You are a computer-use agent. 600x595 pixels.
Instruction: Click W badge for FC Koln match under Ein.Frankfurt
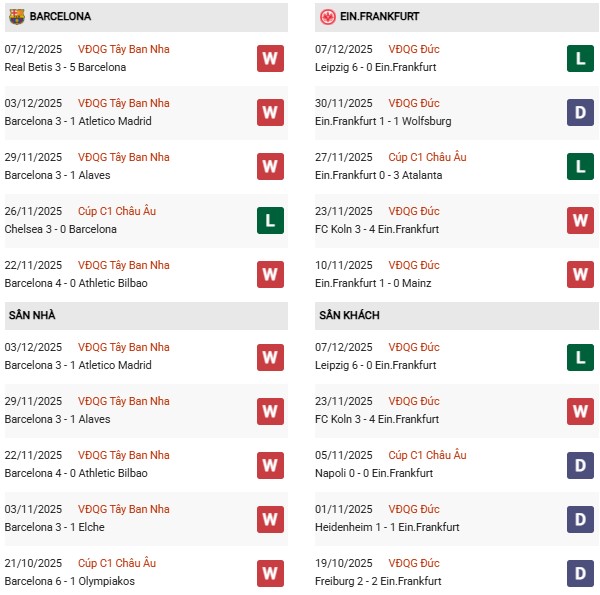pyautogui.click(x=580, y=221)
